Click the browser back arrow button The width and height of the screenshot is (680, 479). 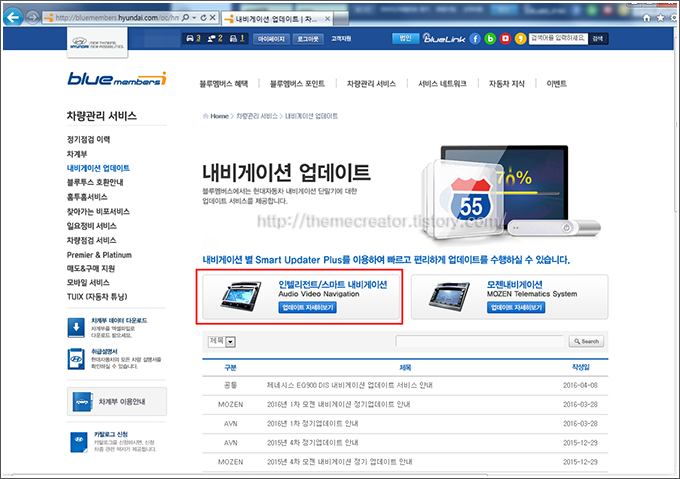[13, 17]
